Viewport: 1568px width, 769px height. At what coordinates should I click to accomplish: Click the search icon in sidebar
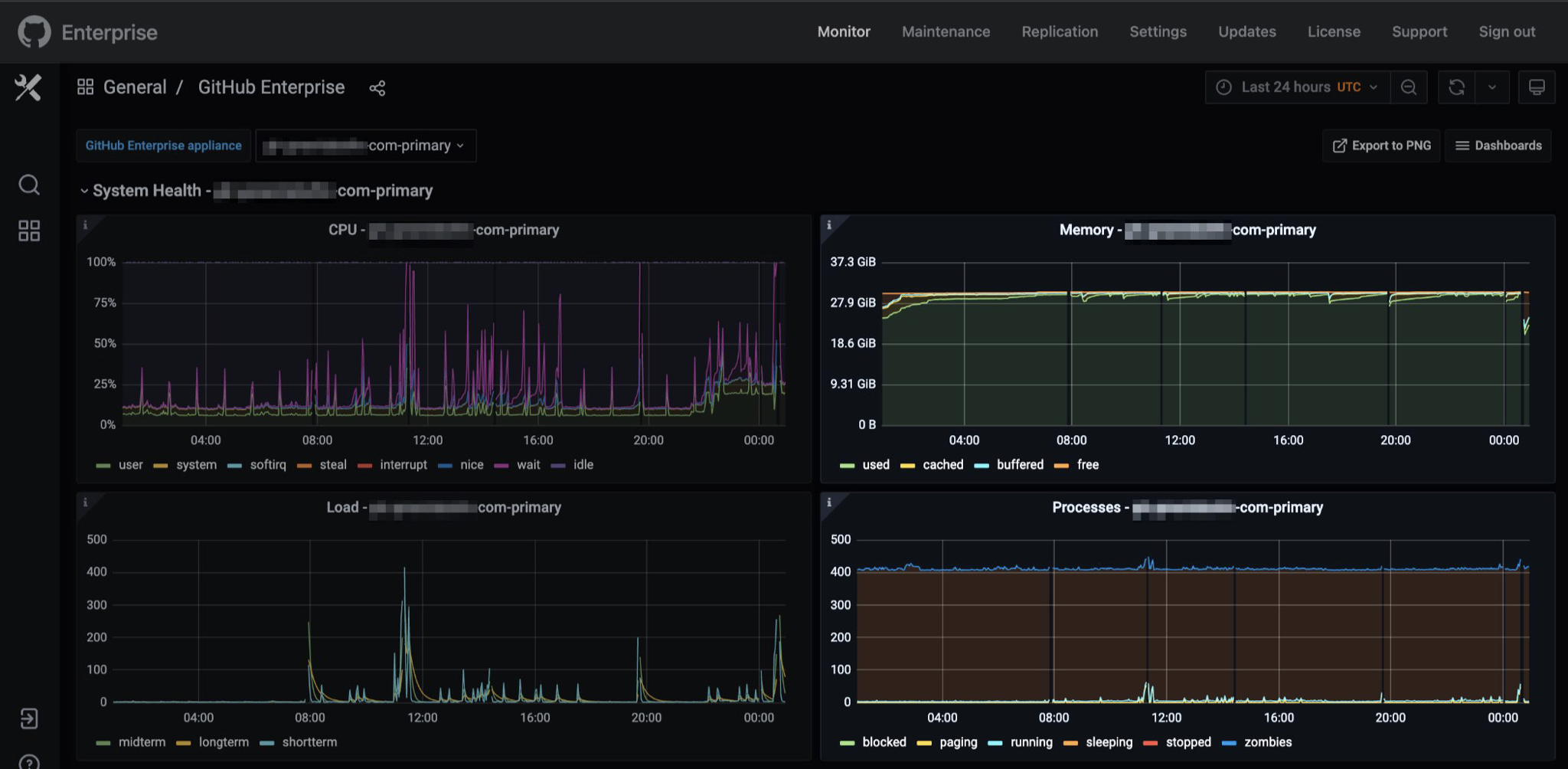pos(29,185)
